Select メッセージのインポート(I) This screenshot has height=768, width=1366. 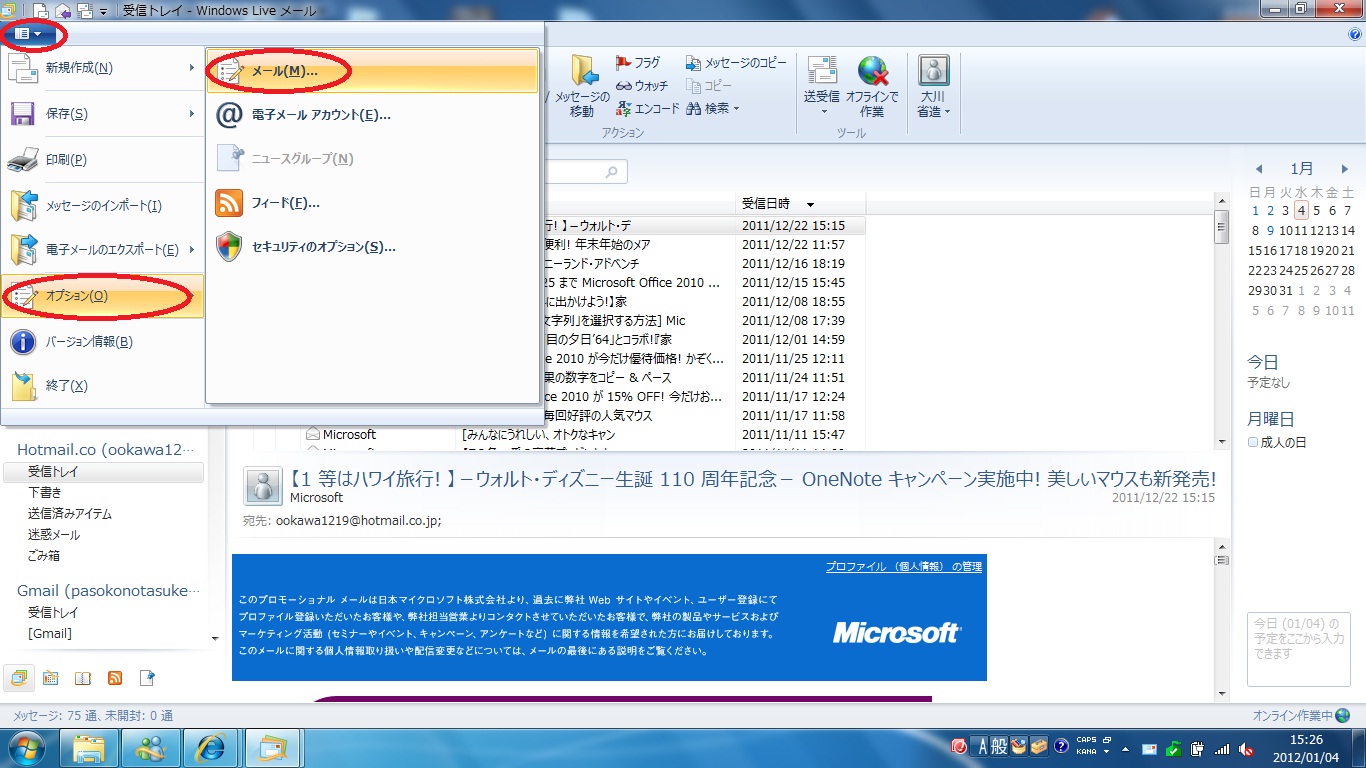[102, 206]
